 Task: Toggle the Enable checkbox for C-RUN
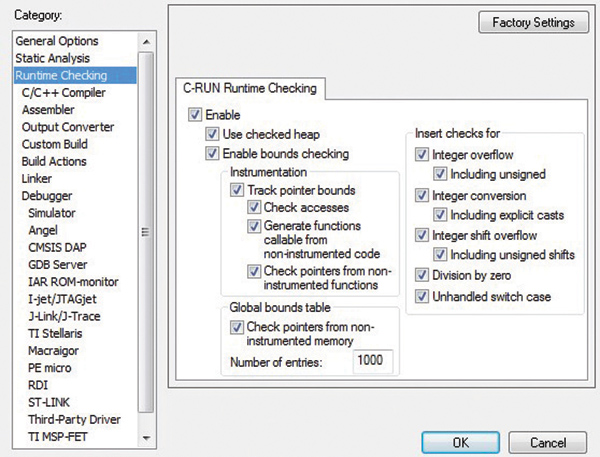(194, 116)
